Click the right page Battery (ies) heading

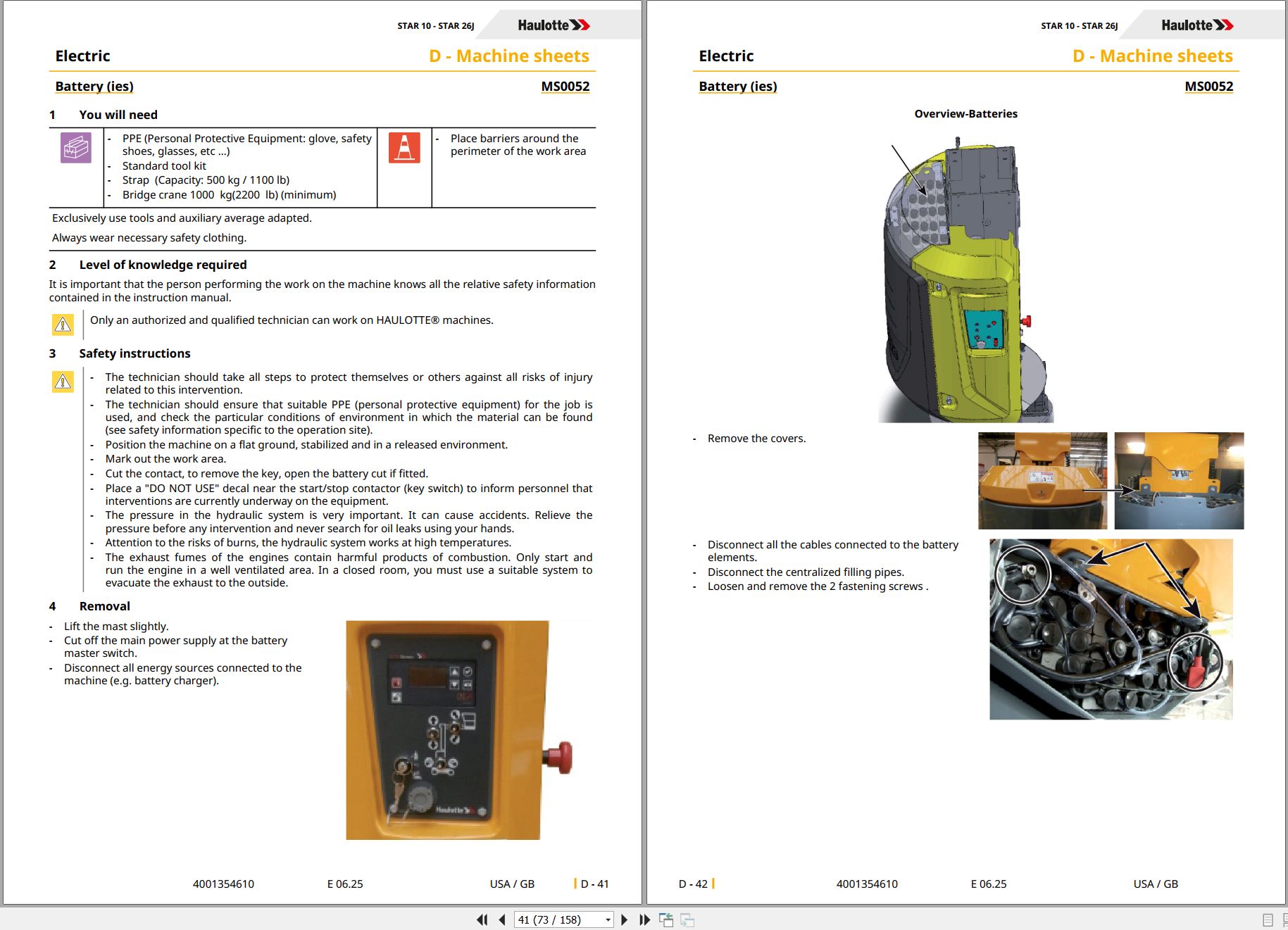click(x=738, y=87)
